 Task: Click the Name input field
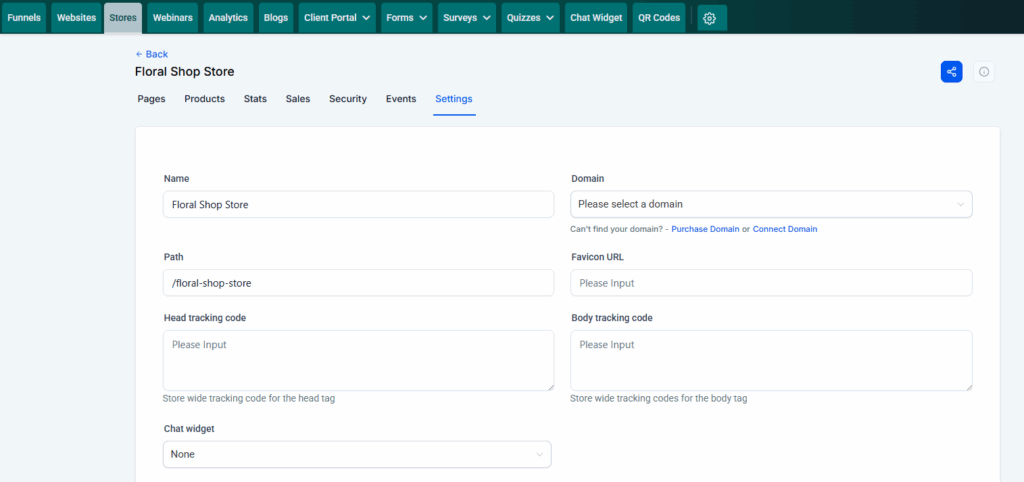tap(359, 204)
